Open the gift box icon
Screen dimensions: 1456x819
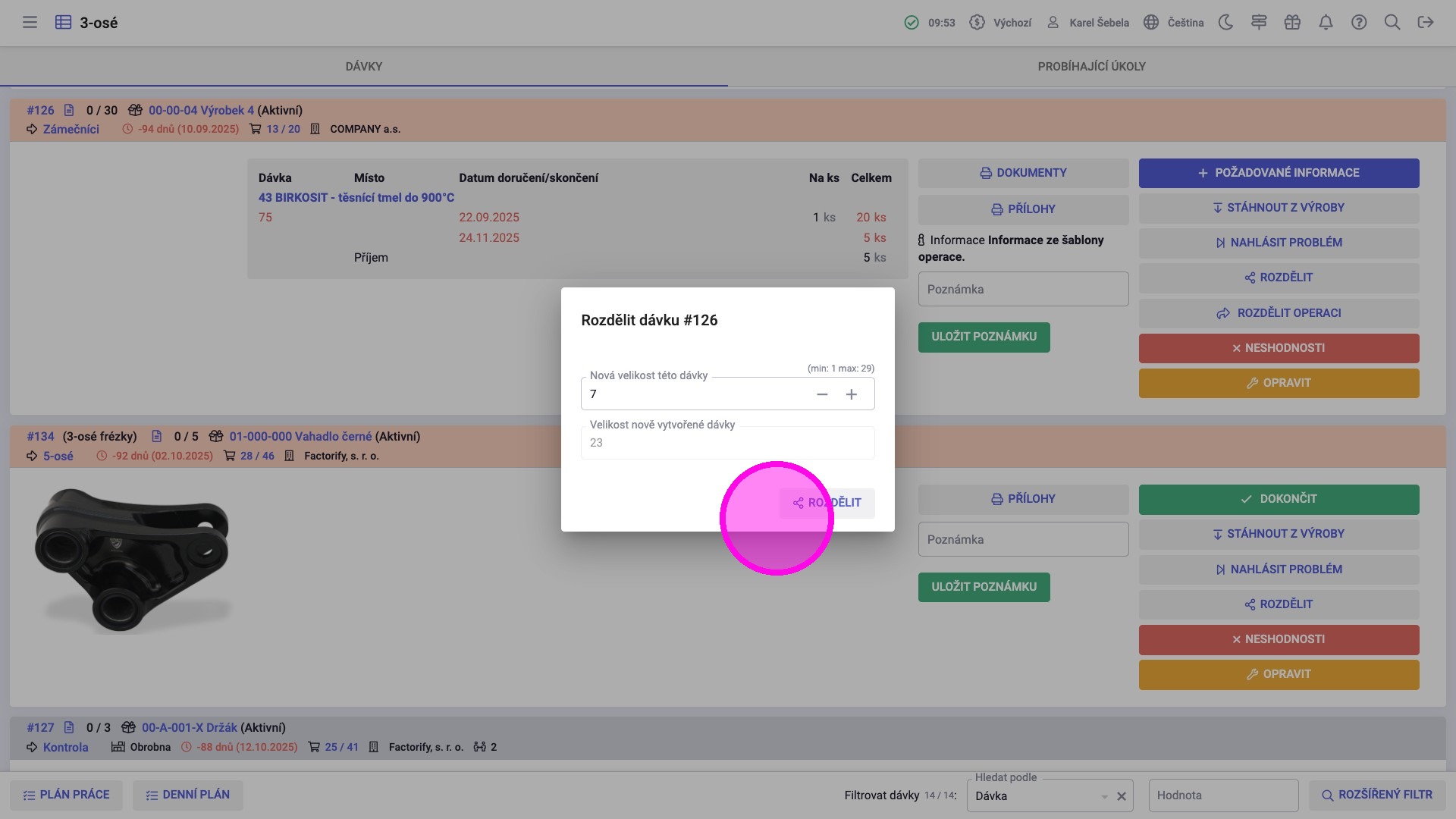(x=1292, y=23)
